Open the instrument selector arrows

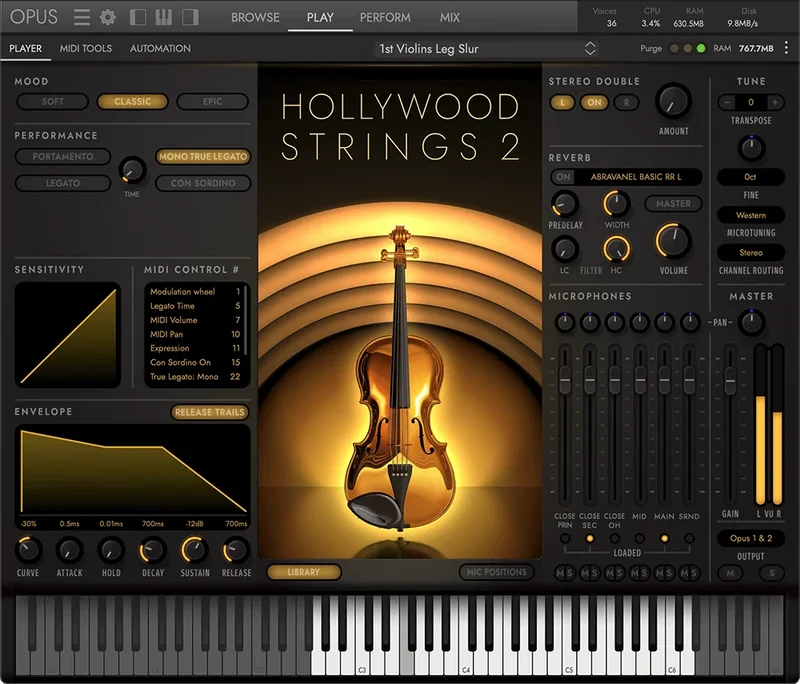pyautogui.click(x=590, y=48)
